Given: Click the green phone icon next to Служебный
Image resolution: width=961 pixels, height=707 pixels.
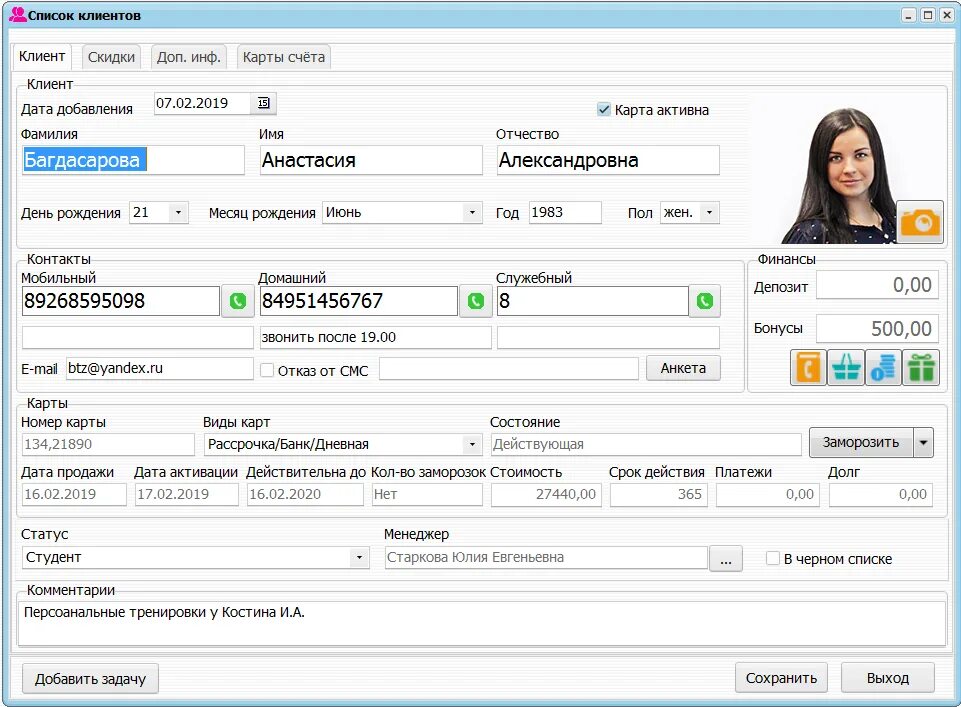Looking at the screenshot, I should pyautogui.click(x=705, y=301).
